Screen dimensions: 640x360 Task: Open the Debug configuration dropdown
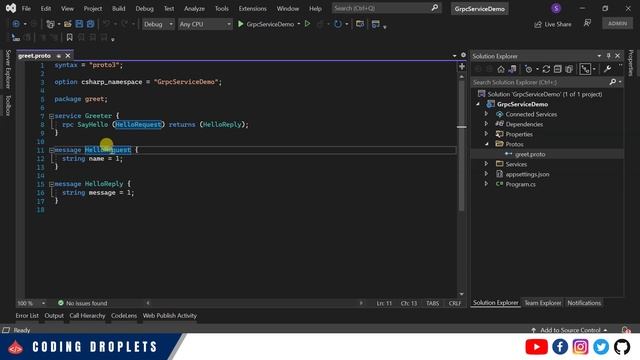click(158, 24)
